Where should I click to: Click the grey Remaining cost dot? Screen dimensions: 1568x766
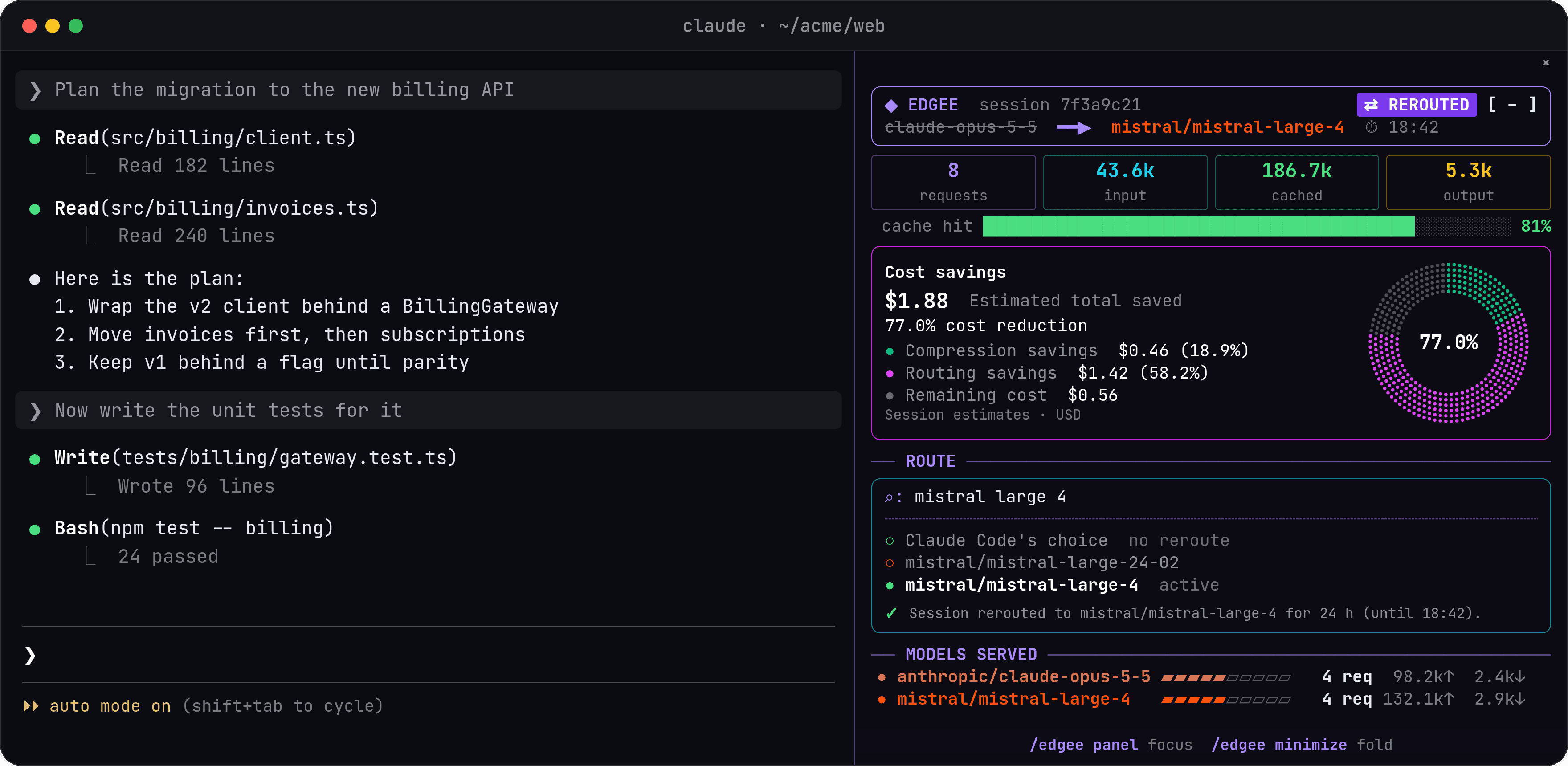point(890,396)
